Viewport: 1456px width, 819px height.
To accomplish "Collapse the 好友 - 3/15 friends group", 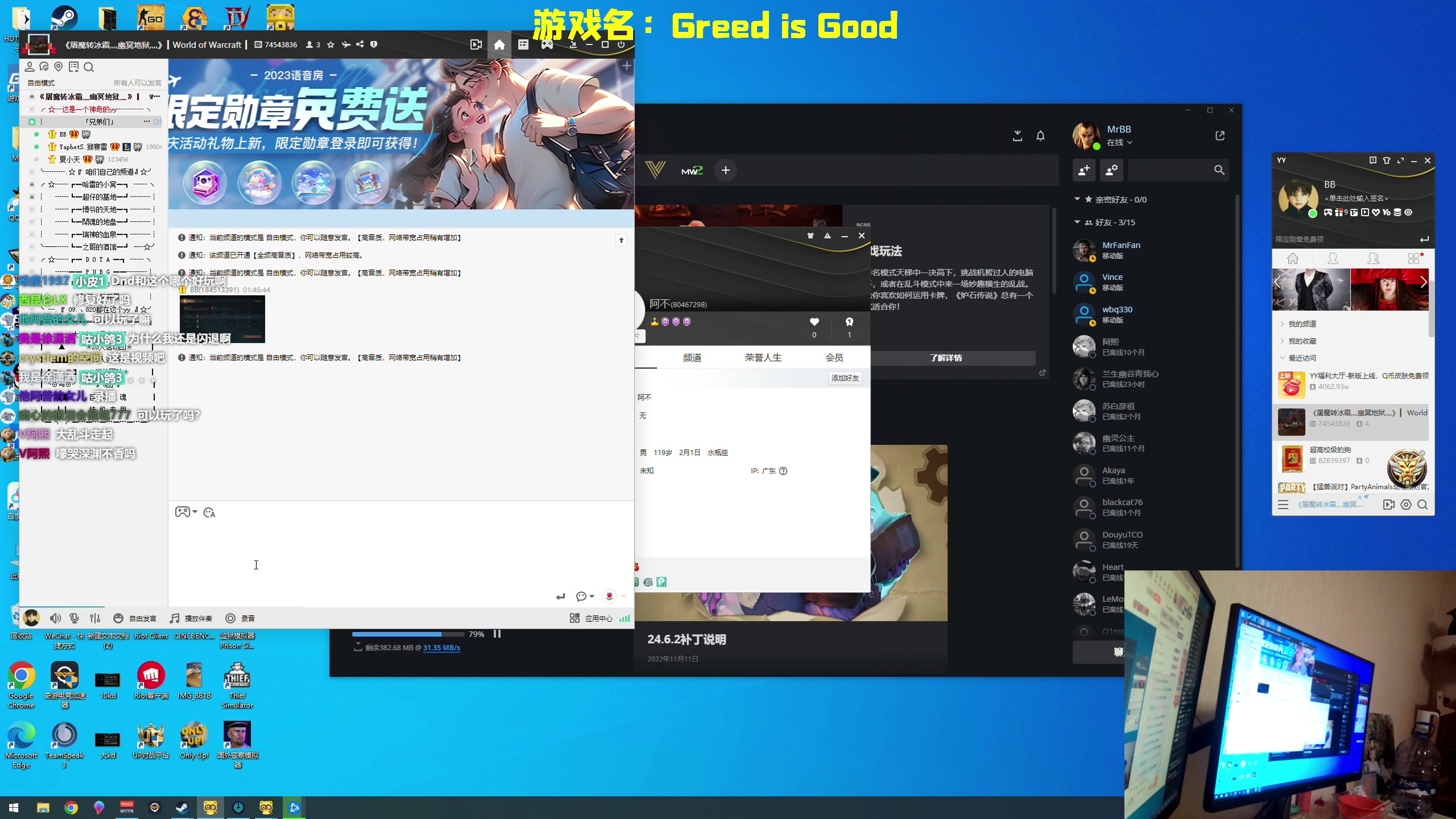I will 1077,222.
